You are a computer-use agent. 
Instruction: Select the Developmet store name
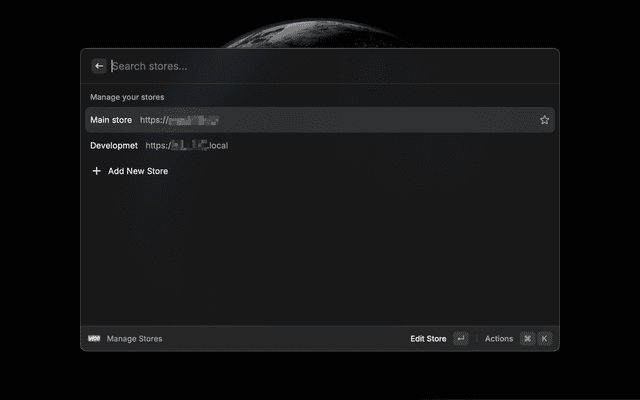pos(114,146)
